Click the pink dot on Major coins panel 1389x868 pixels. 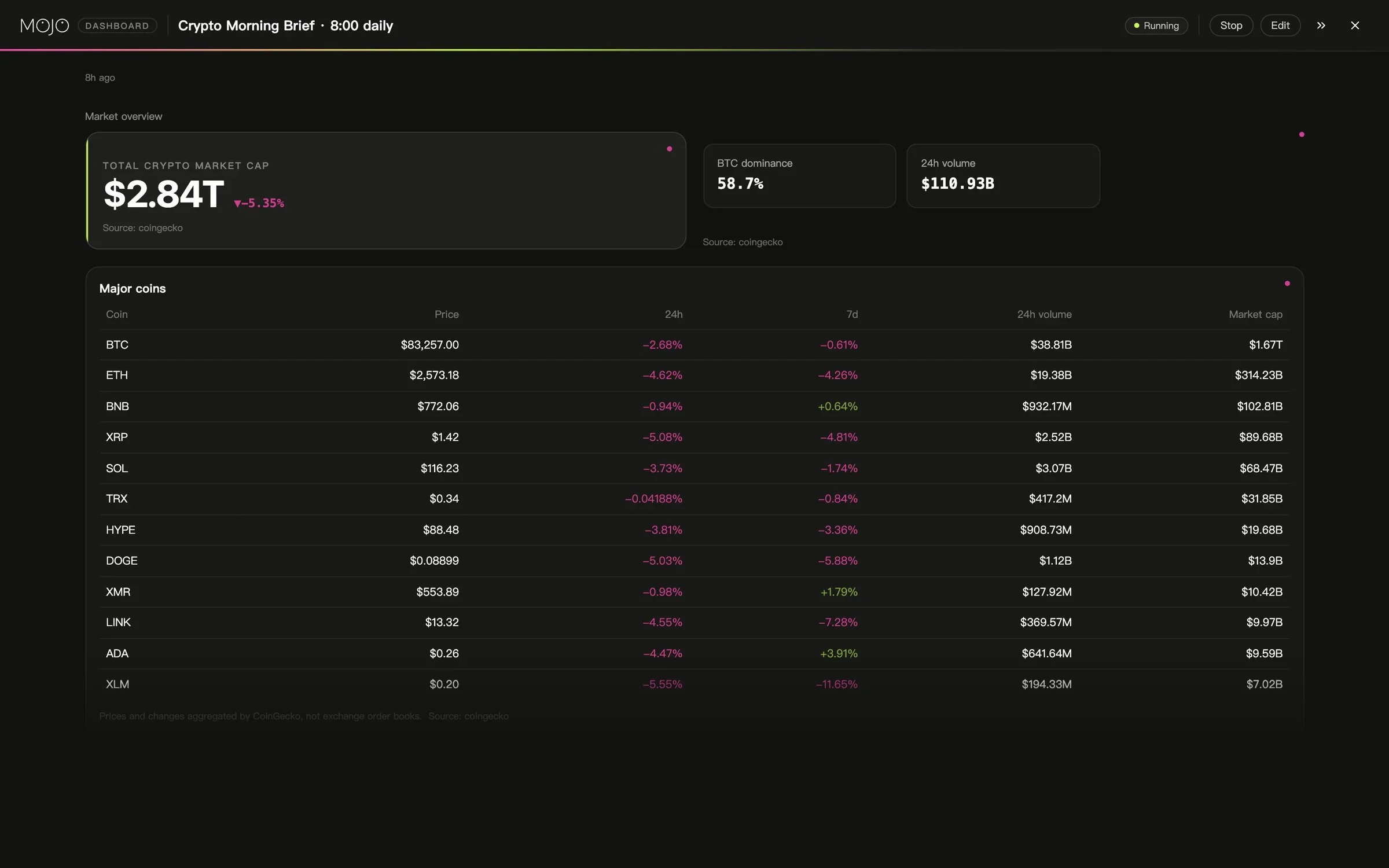(x=1287, y=284)
